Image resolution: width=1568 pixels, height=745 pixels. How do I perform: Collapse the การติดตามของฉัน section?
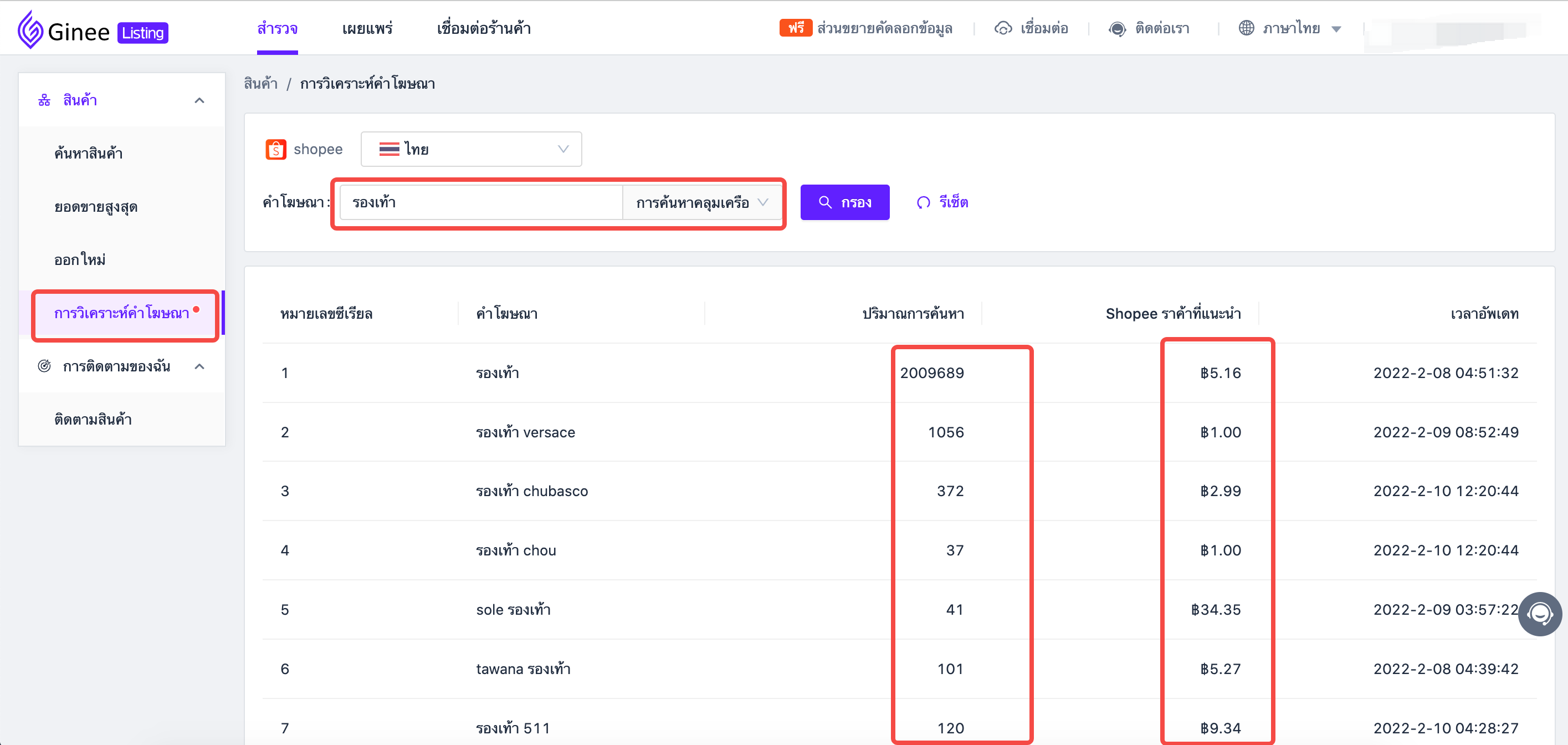tap(199, 366)
